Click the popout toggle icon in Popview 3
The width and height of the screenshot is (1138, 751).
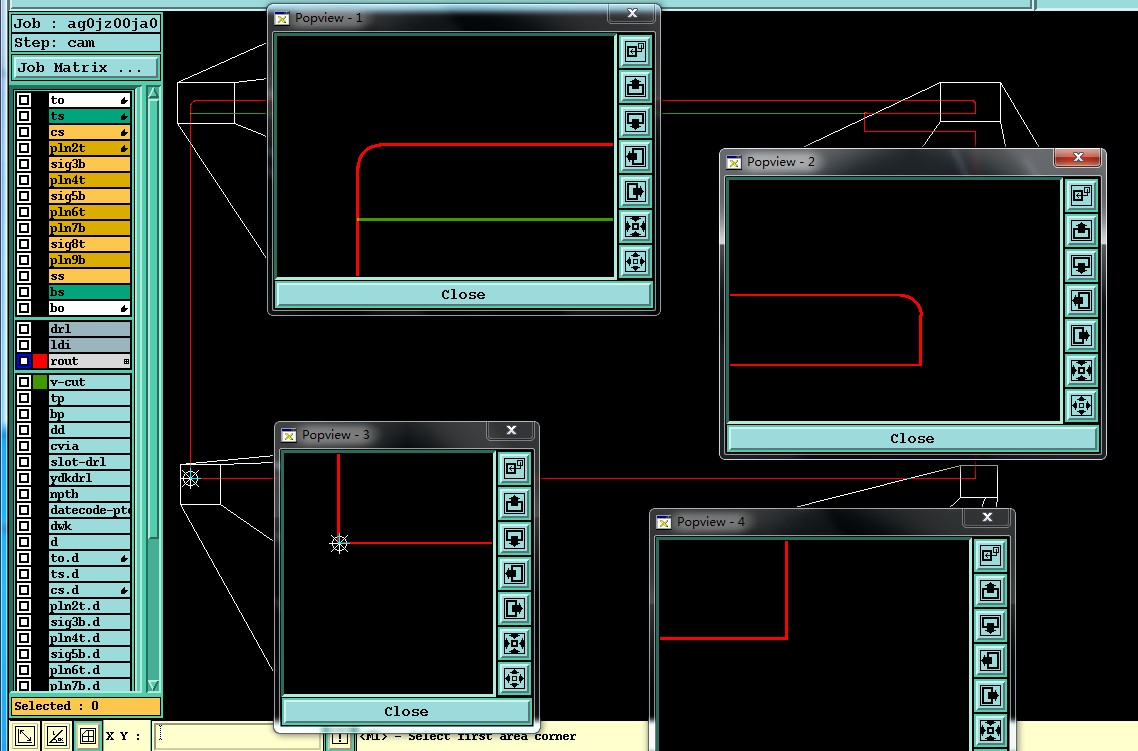tap(515, 469)
